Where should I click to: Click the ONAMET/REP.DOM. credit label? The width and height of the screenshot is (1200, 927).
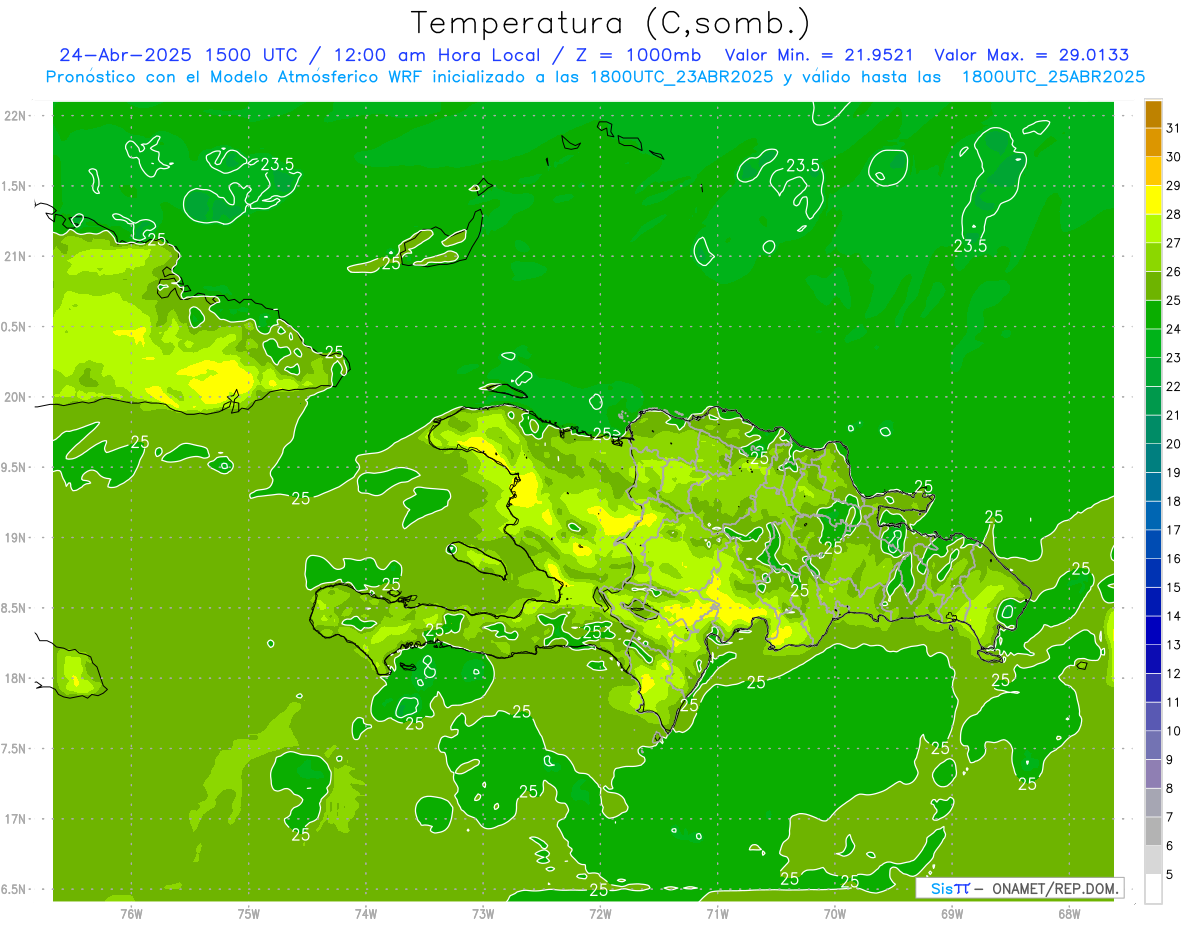1056,888
